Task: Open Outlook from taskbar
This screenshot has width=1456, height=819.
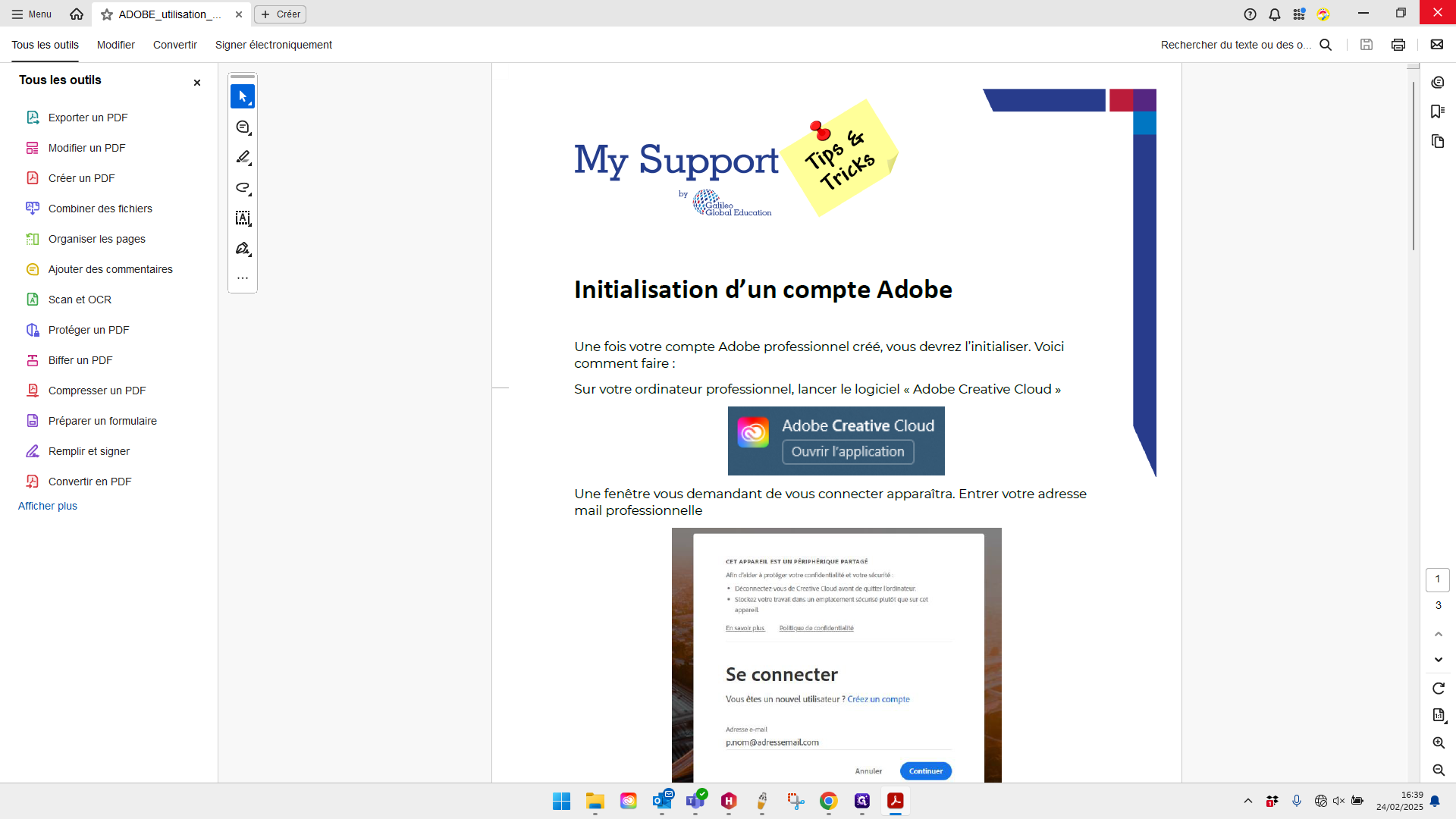Action: tap(662, 801)
